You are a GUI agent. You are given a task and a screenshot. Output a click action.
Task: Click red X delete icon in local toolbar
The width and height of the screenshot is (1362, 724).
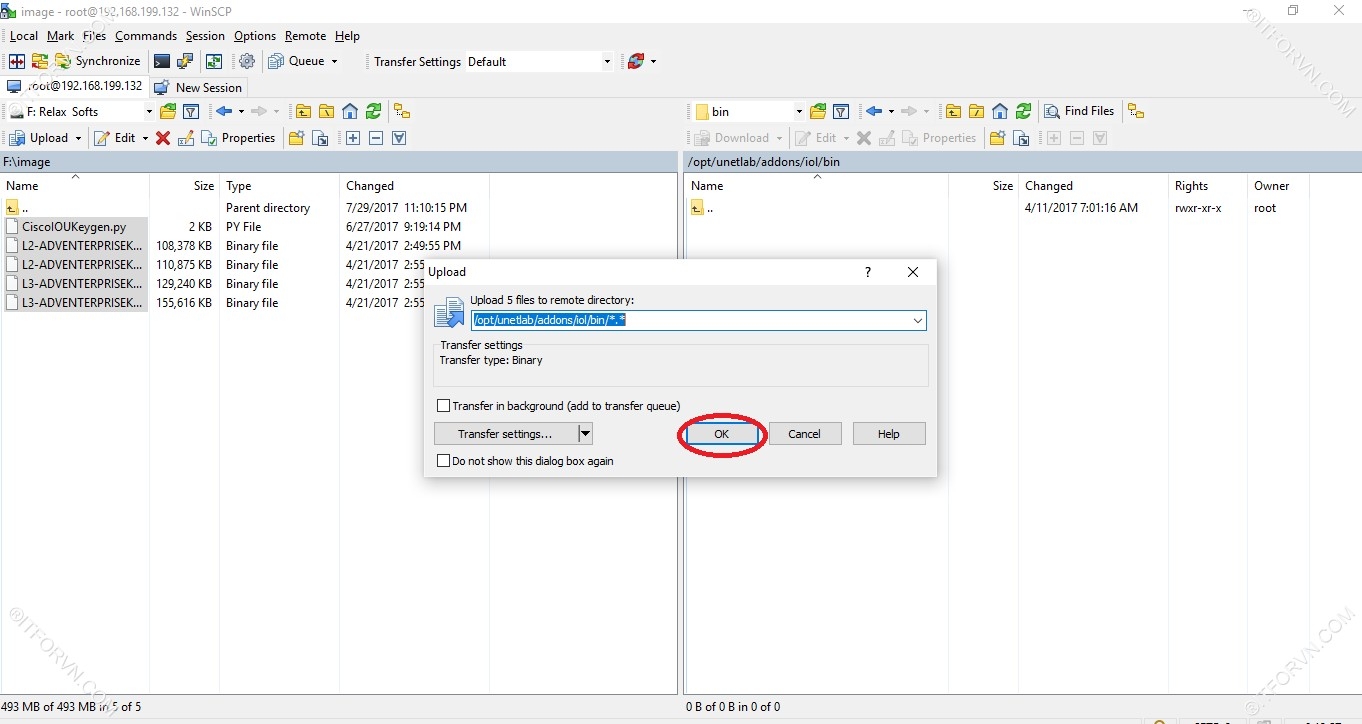tap(163, 138)
